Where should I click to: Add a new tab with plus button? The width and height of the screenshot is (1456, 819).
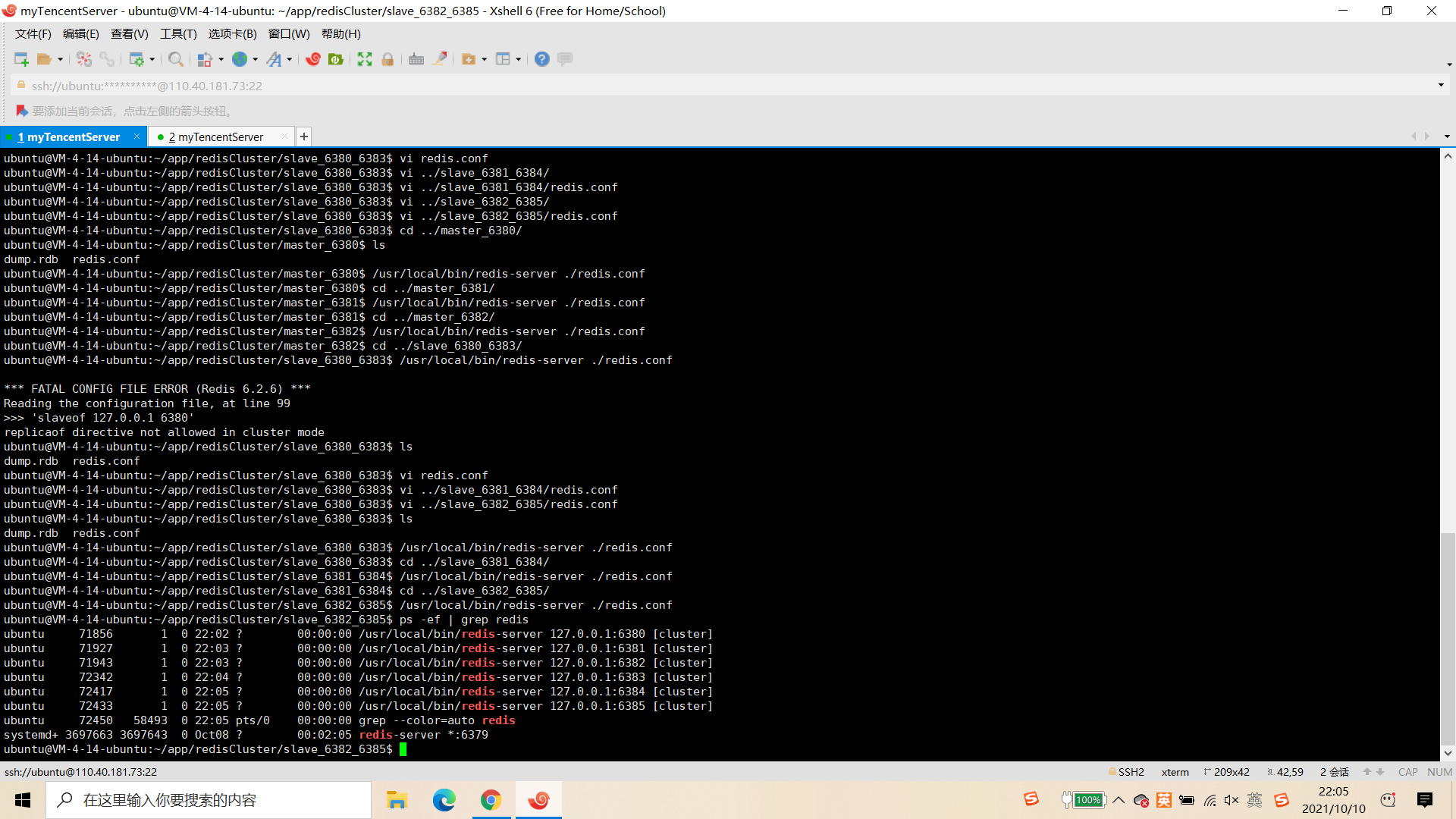point(304,136)
